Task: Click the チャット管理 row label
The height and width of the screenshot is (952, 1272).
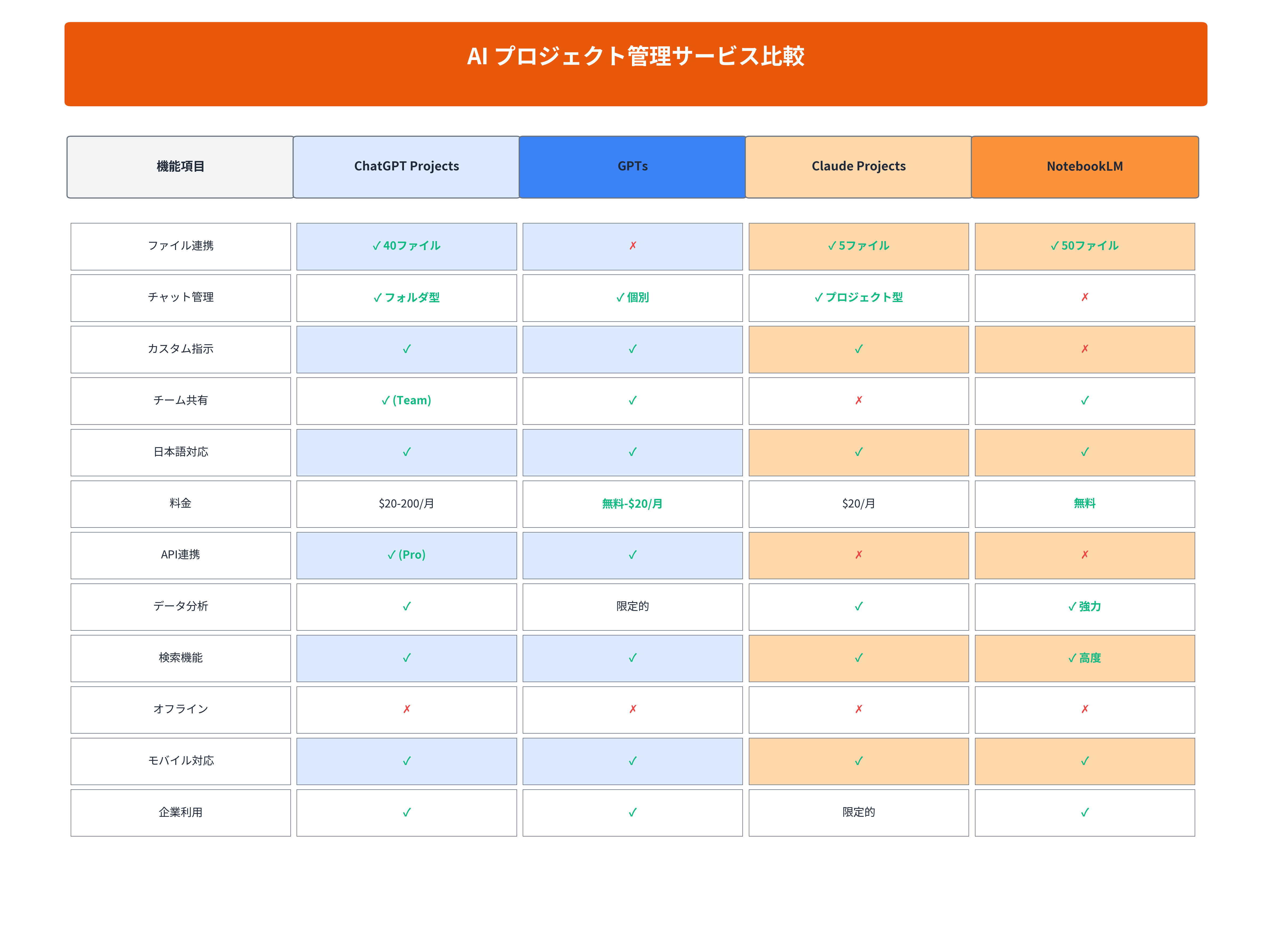Action: pyautogui.click(x=181, y=298)
